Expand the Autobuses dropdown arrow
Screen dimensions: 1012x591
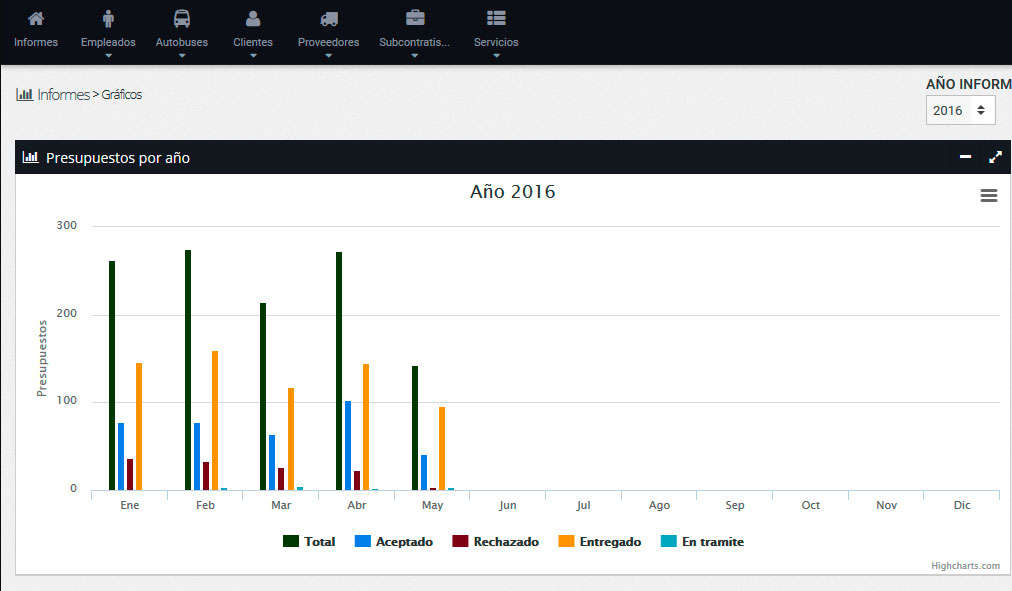182,56
